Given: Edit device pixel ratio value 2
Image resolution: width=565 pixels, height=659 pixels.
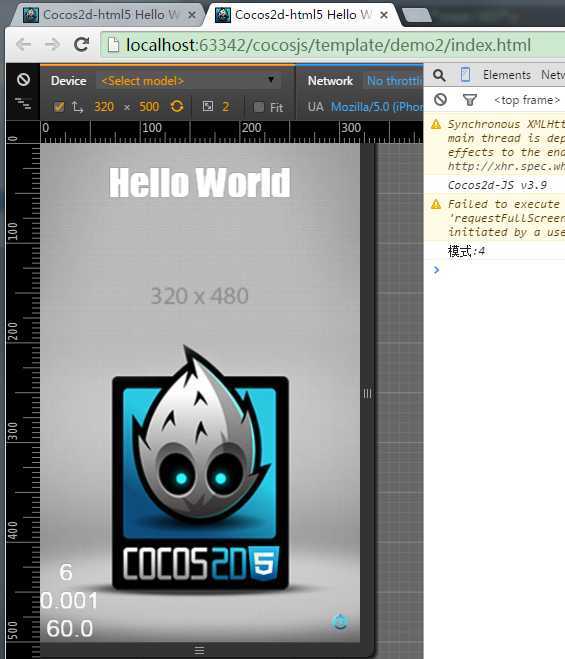Looking at the screenshot, I should [x=226, y=107].
